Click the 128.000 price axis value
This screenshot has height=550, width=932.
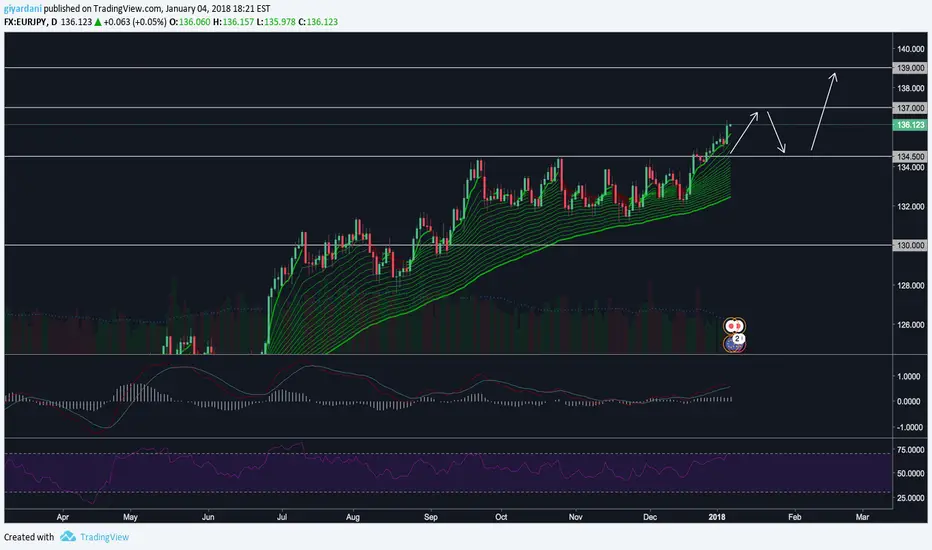911,285
